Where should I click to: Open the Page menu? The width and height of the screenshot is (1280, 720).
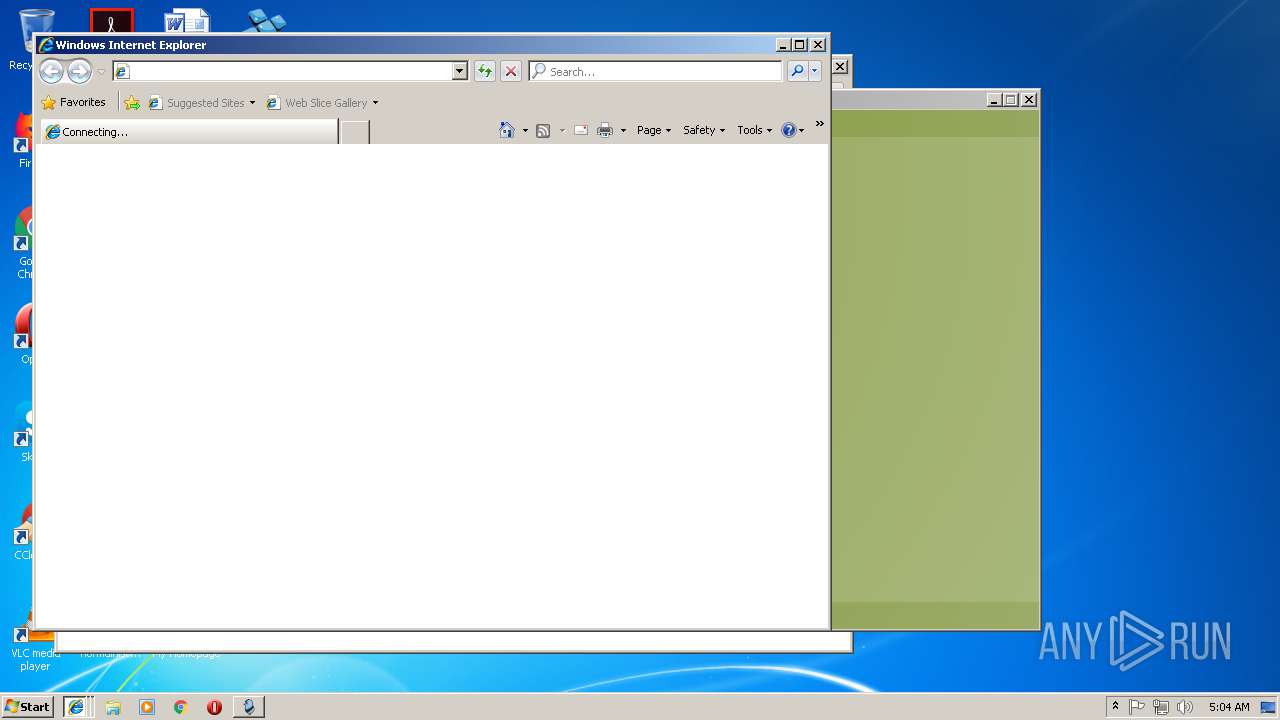(654, 130)
